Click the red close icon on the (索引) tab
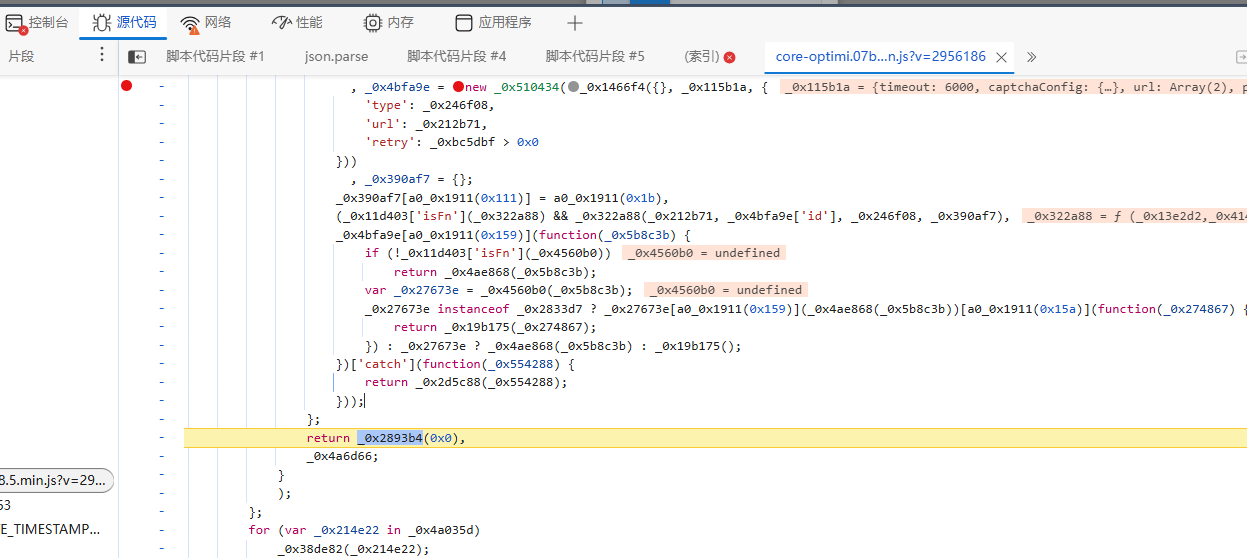This screenshot has height=558, width=1247. pyautogui.click(x=729, y=58)
